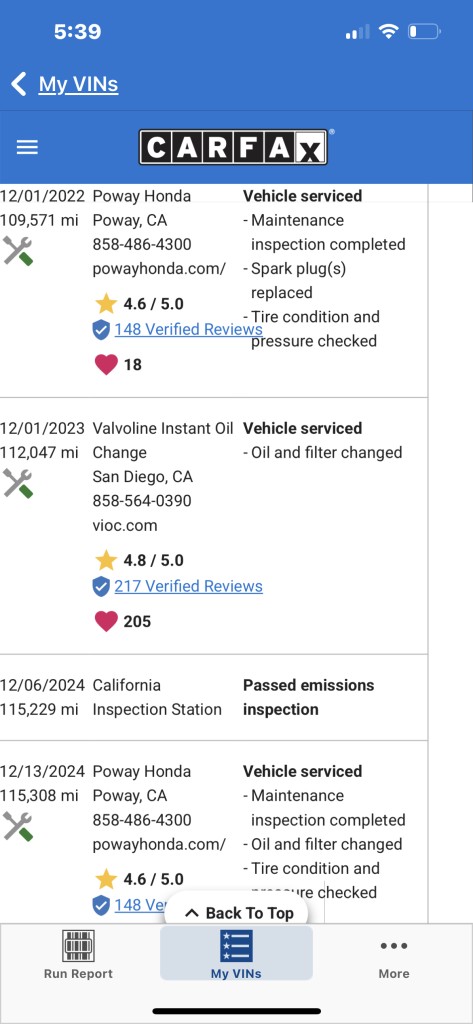Tap the CARFAX logo
Viewport: 473px width, 1024px height.
tap(233, 147)
